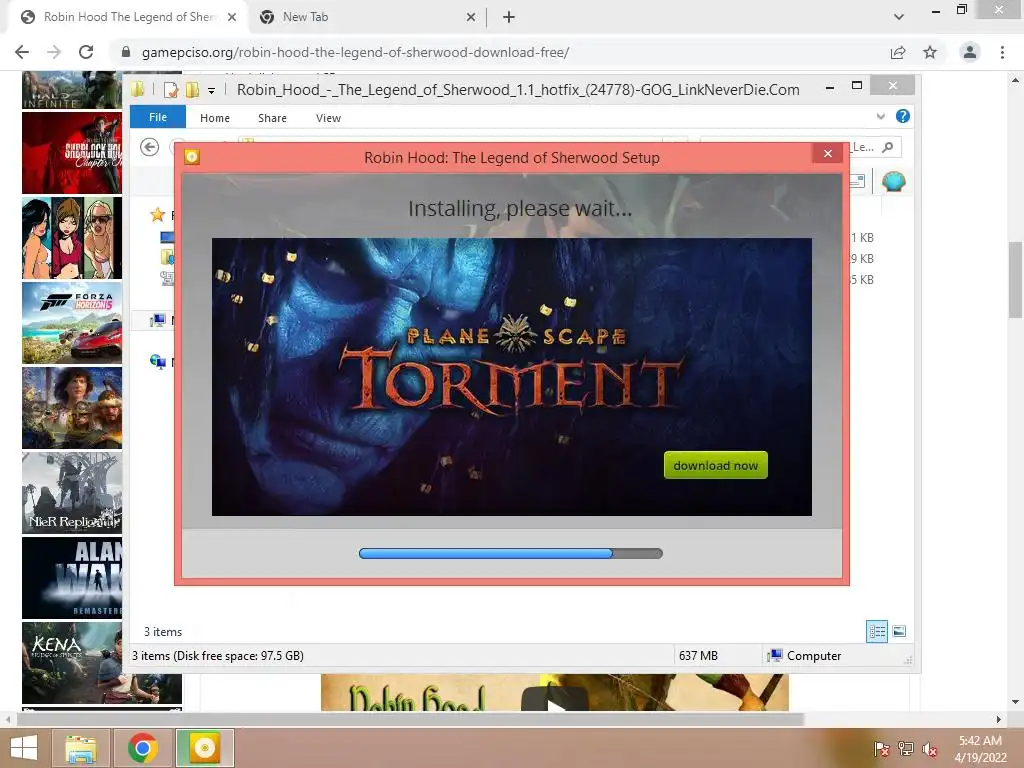Viewport: 1024px width, 768px height.
Task: Open the GTA Trilogy game thumbnail
Action: point(72,238)
